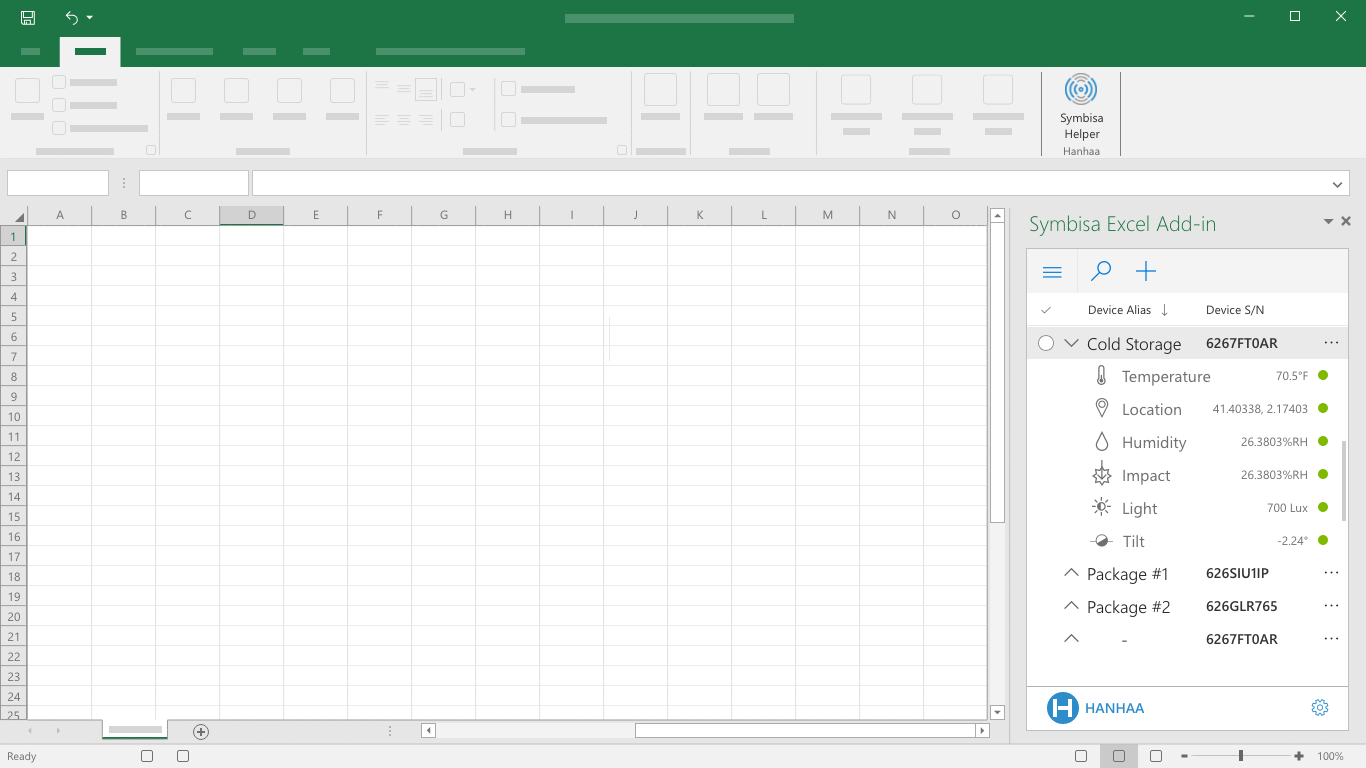Image resolution: width=1366 pixels, height=768 pixels.
Task: Expand the formula bar with chevron
Action: [x=1338, y=184]
